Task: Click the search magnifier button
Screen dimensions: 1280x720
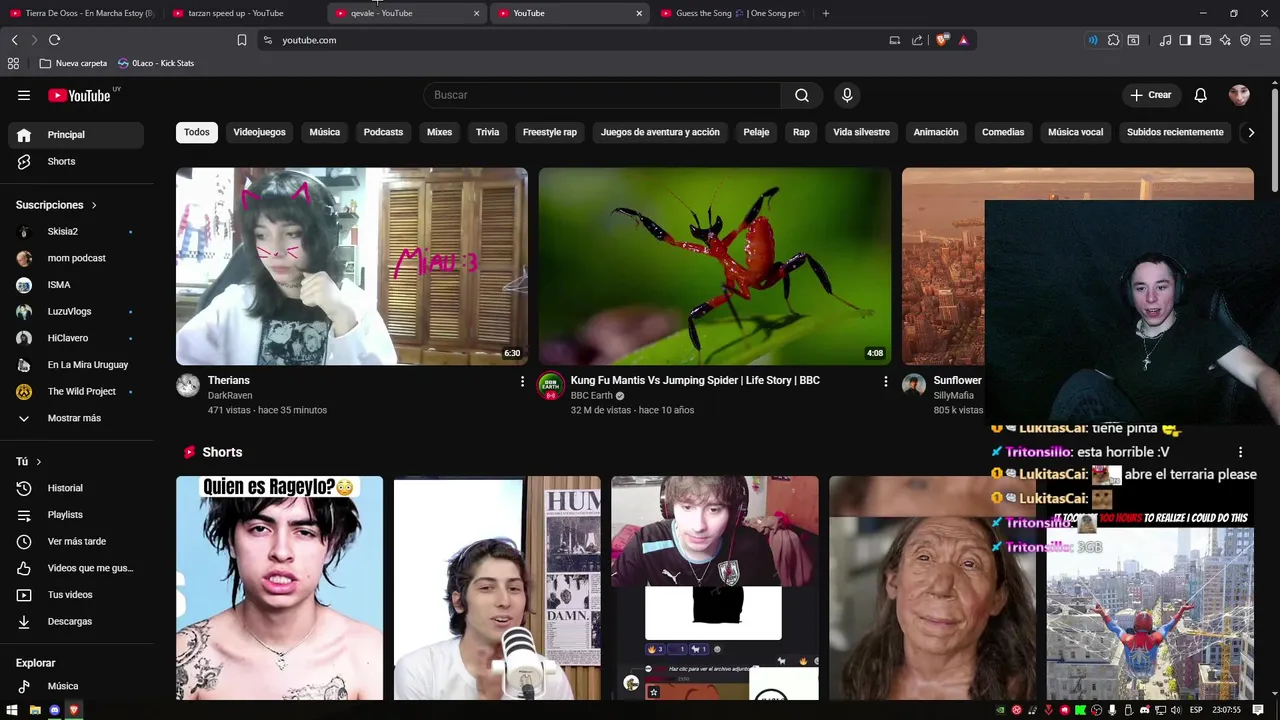Action: 802,95
